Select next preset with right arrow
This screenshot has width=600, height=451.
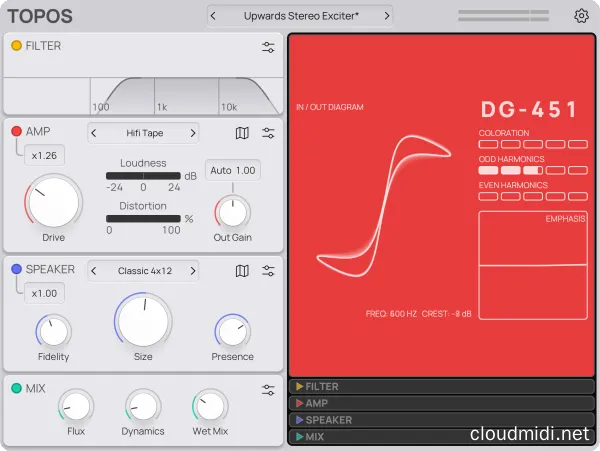(x=385, y=16)
